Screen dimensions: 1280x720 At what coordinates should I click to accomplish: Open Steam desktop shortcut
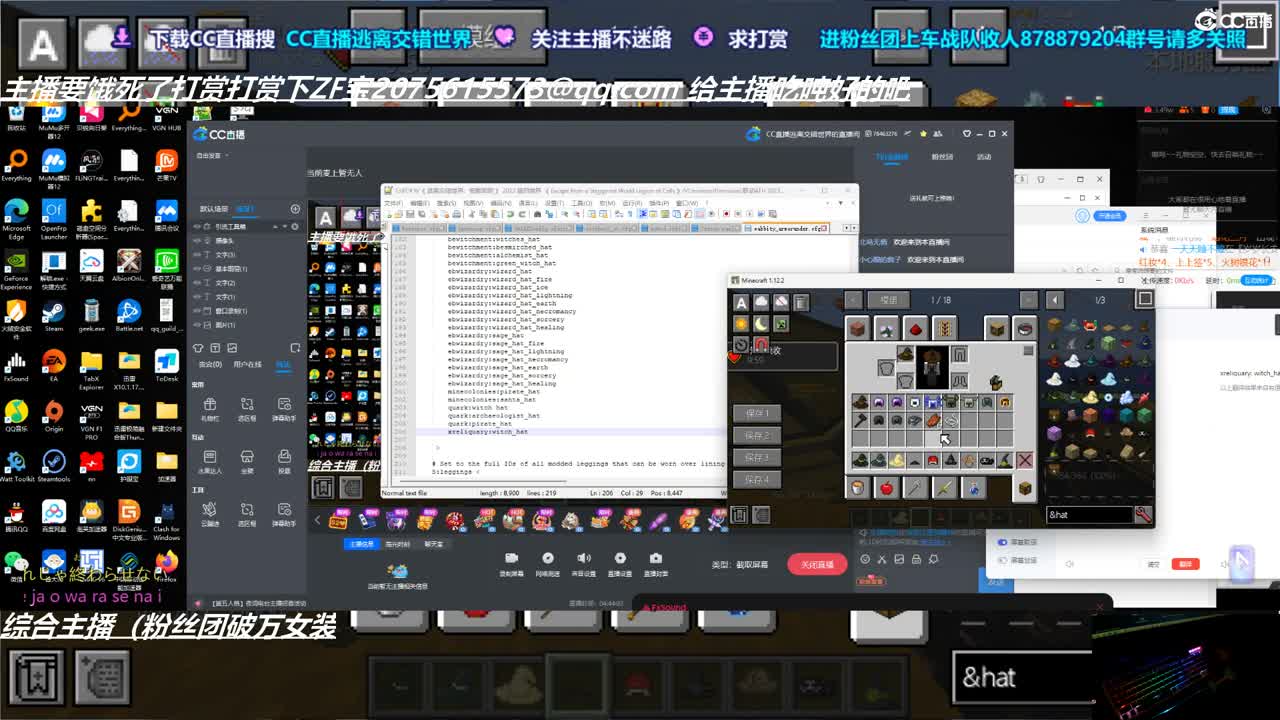click(53, 314)
